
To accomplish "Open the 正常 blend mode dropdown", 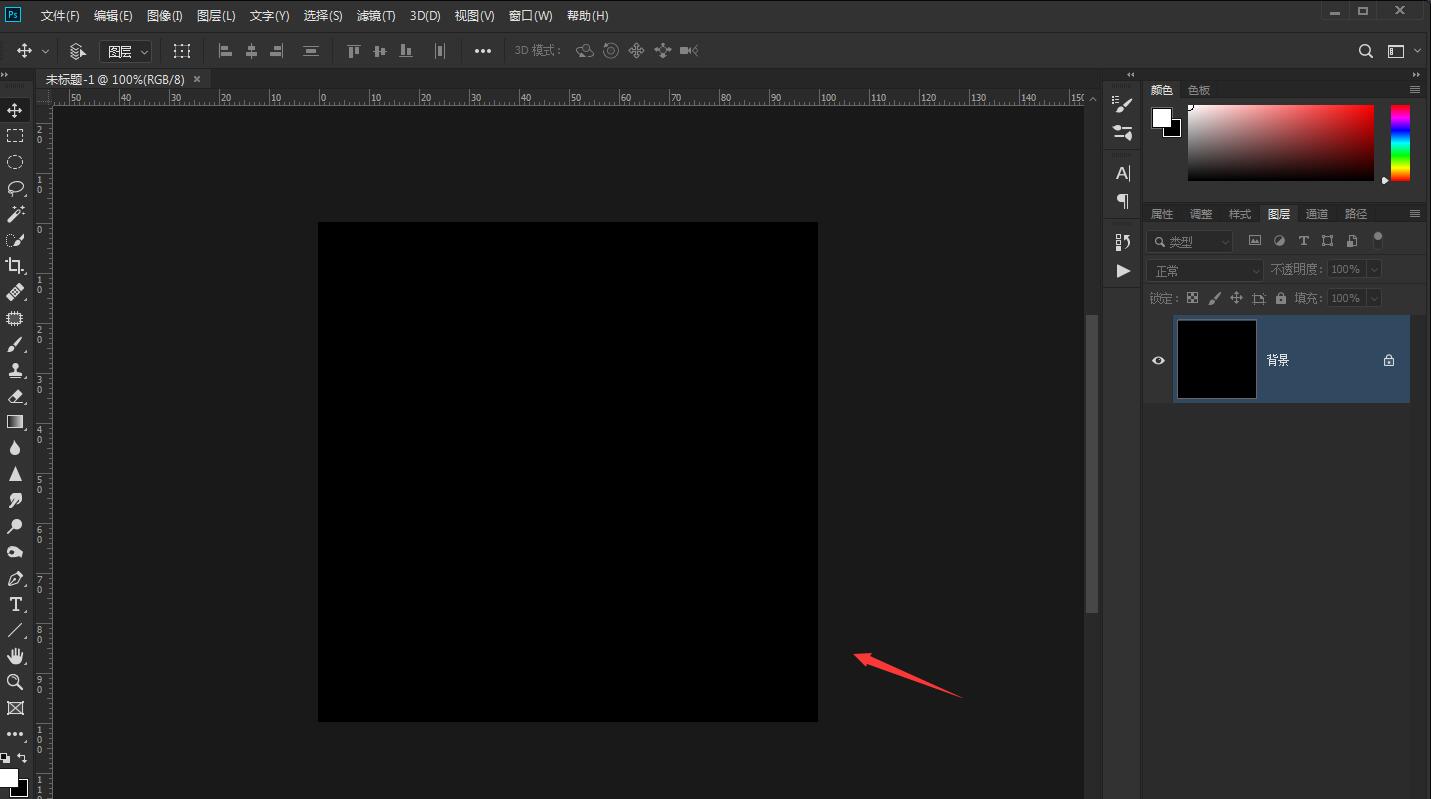I will [1206, 270].
